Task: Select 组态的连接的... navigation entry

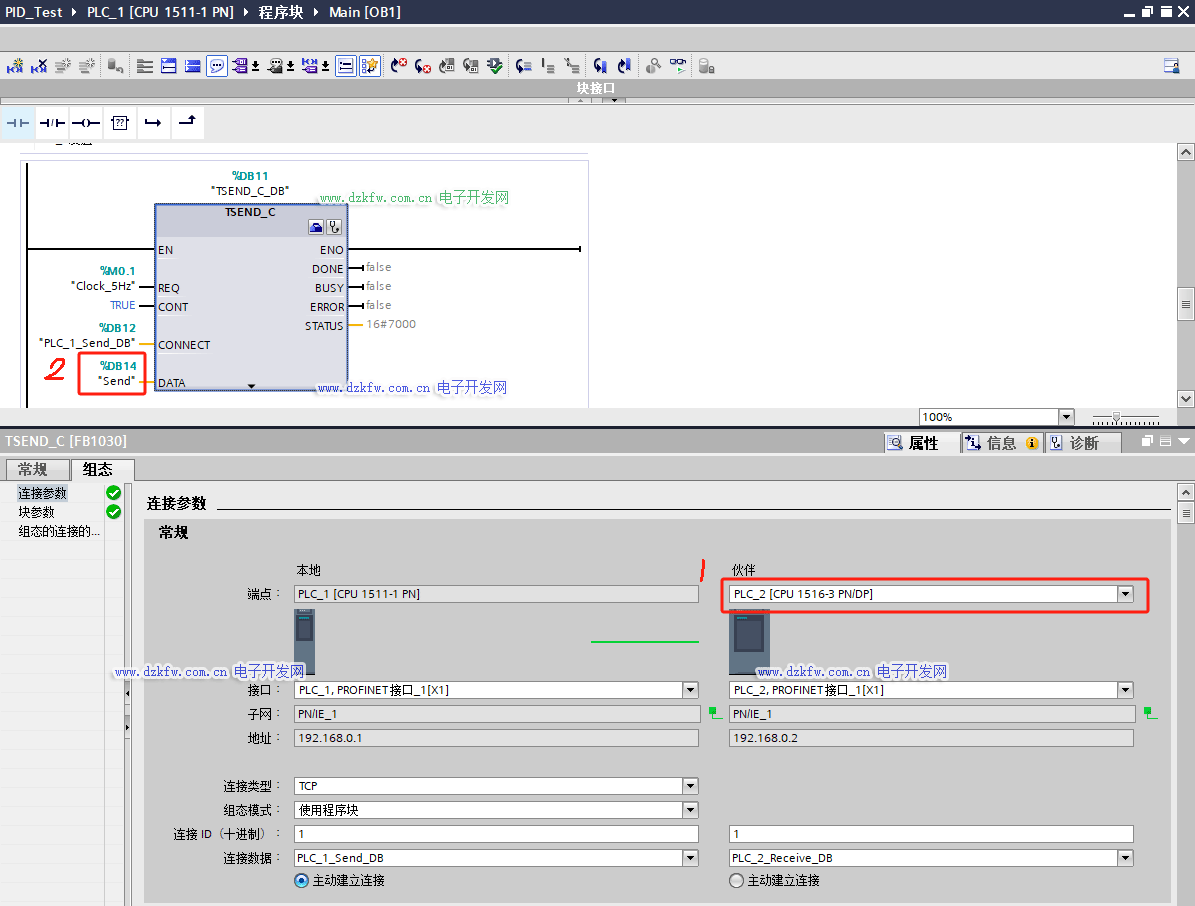Action: point(59,531)
